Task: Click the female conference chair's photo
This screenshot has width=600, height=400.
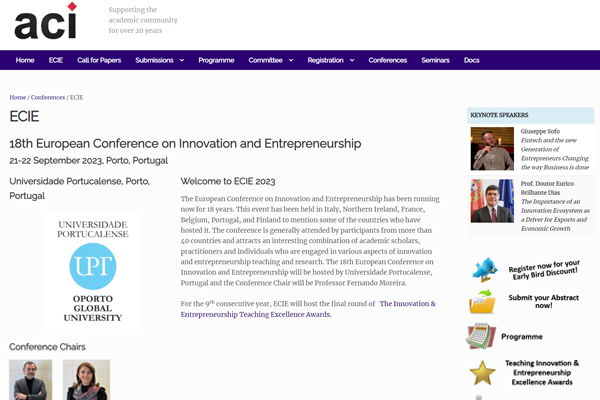Action: pyautogui.click(x=86, y=380)
